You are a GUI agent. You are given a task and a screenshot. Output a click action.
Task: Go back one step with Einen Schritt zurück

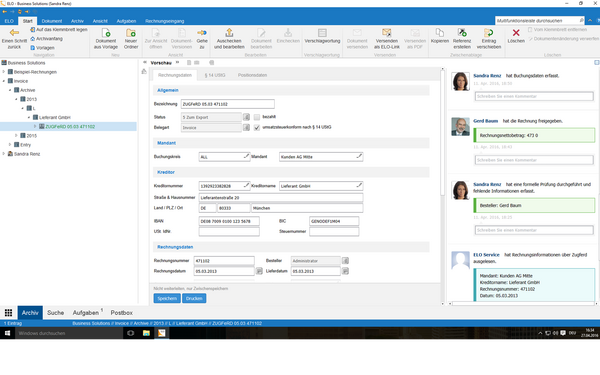tap(14, 39)
